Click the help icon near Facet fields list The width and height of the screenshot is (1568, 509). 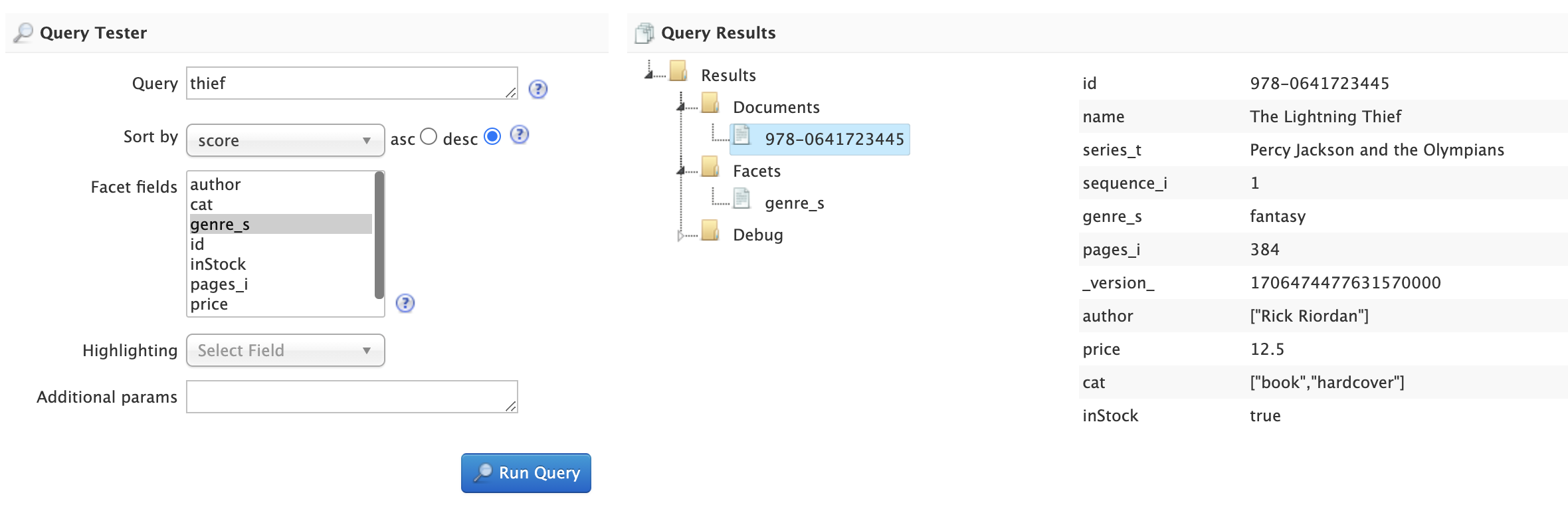point(405,304)
